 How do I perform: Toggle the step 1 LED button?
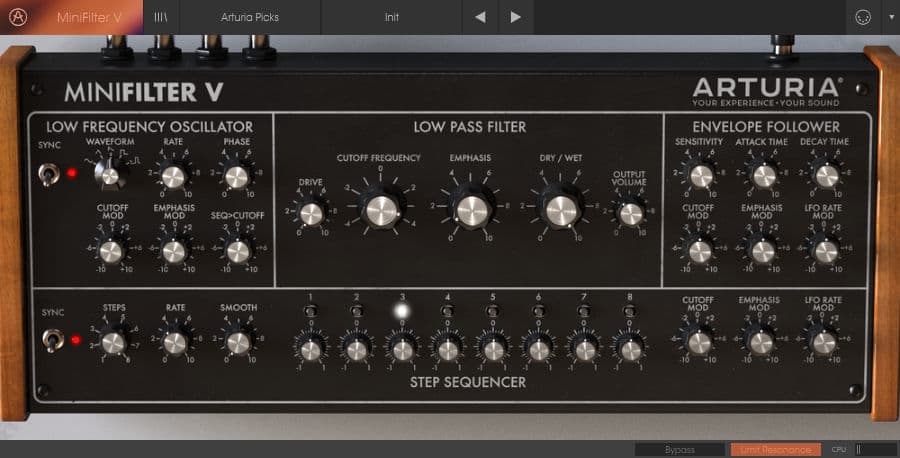coord(311,311)
